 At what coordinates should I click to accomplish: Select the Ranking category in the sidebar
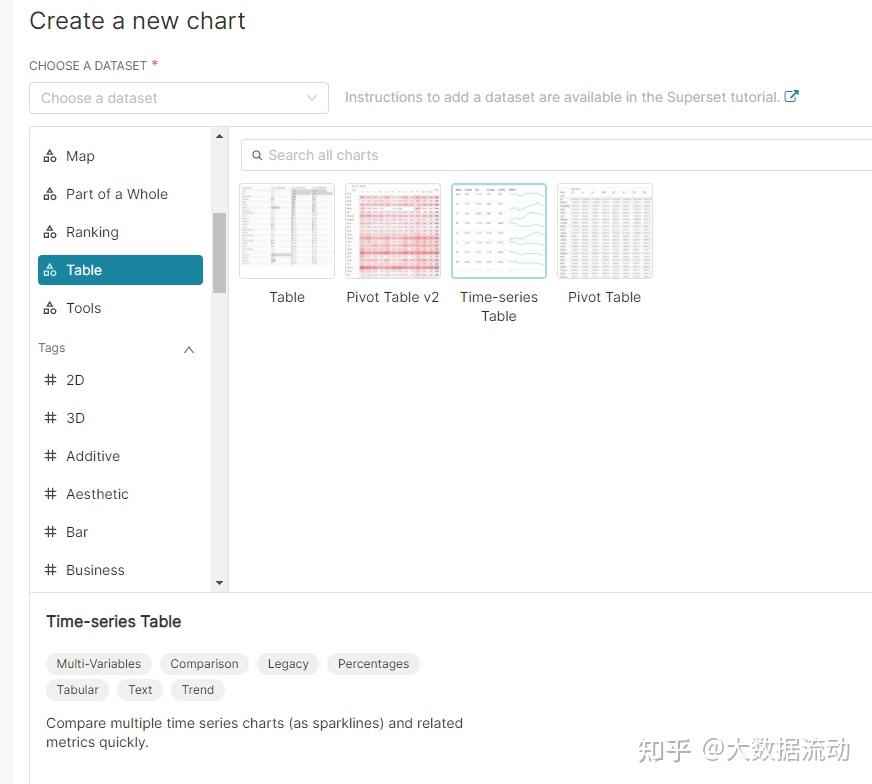tap(91, 232)
